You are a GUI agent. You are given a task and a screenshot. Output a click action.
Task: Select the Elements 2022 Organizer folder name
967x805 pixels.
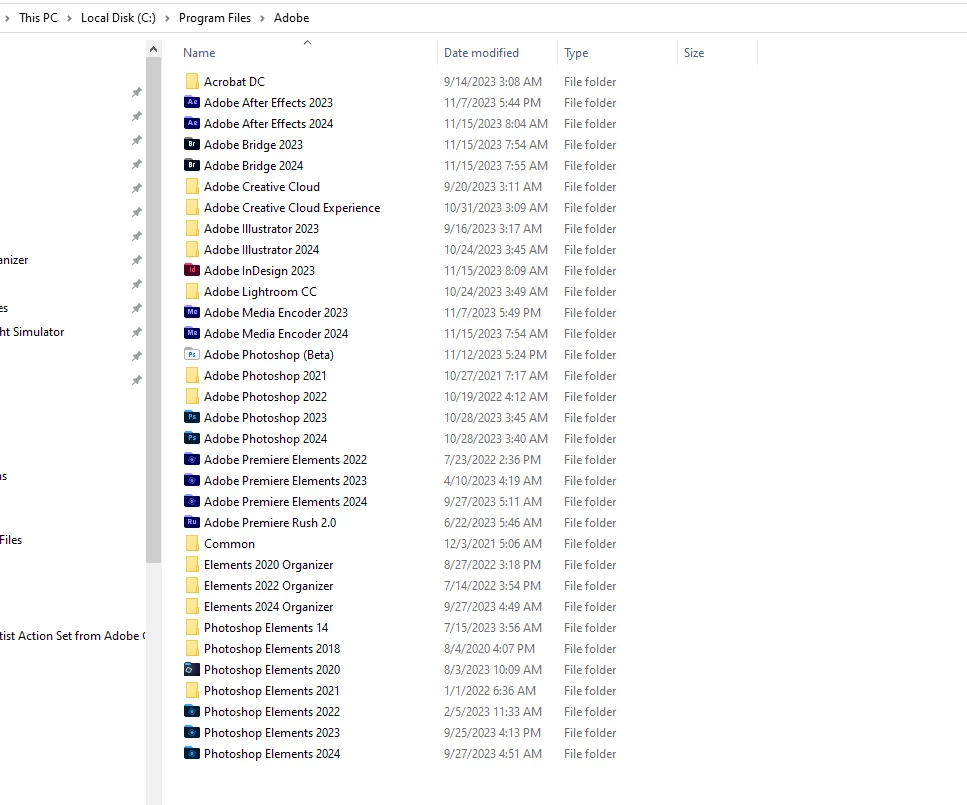268,585
